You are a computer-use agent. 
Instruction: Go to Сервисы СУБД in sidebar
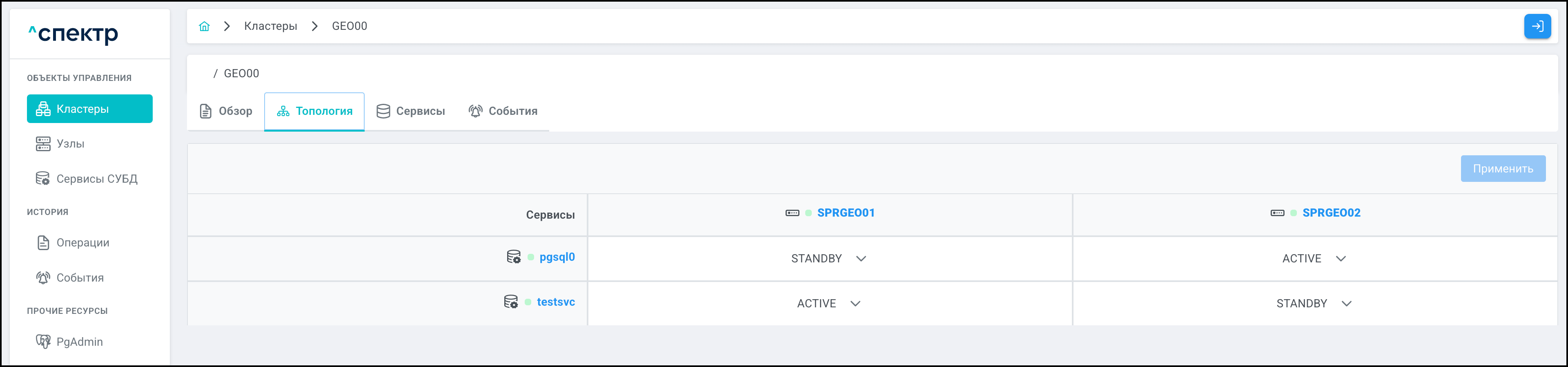(96, 179)
